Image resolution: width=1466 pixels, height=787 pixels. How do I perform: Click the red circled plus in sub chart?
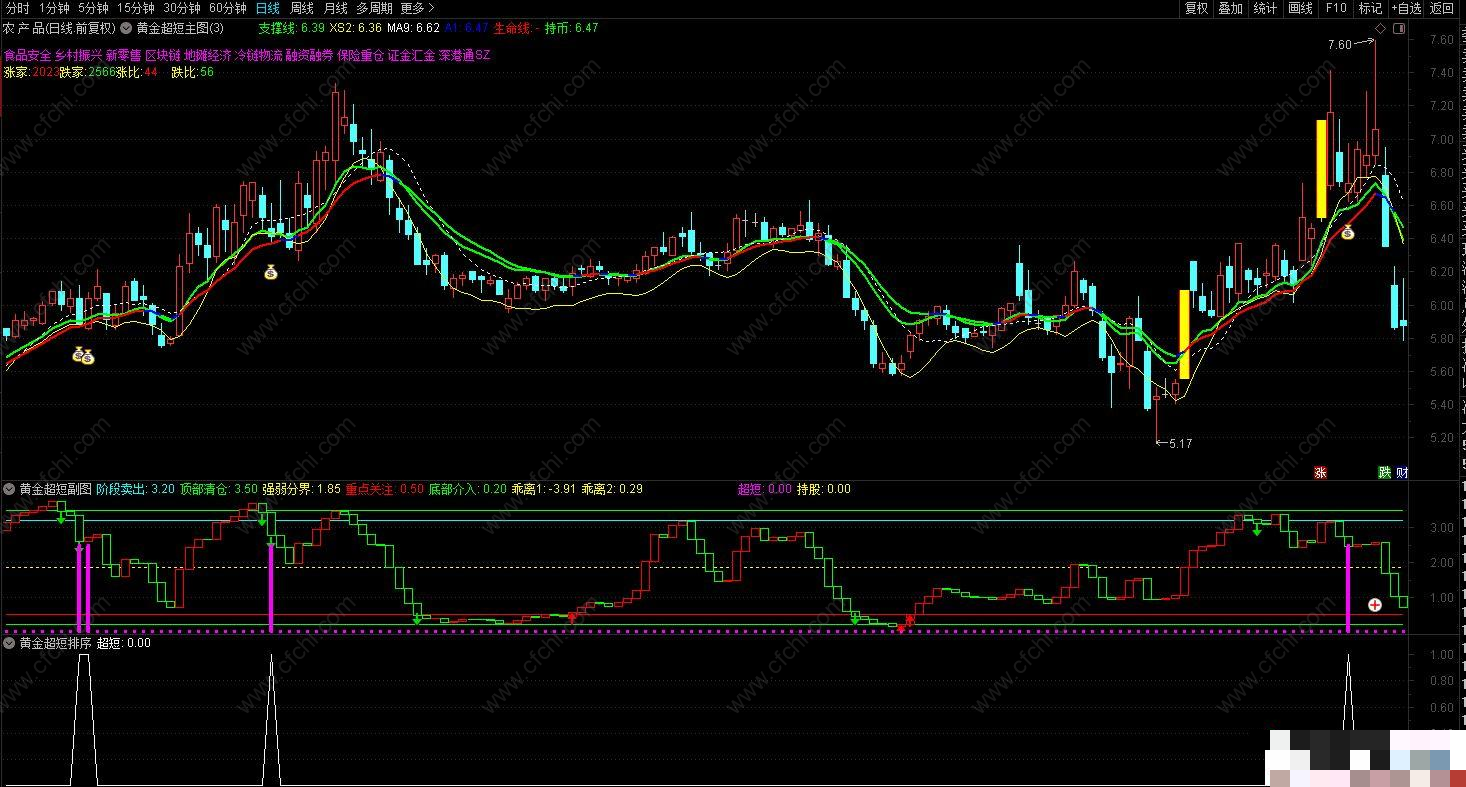pyautogui.click(x=1375, y=604)
